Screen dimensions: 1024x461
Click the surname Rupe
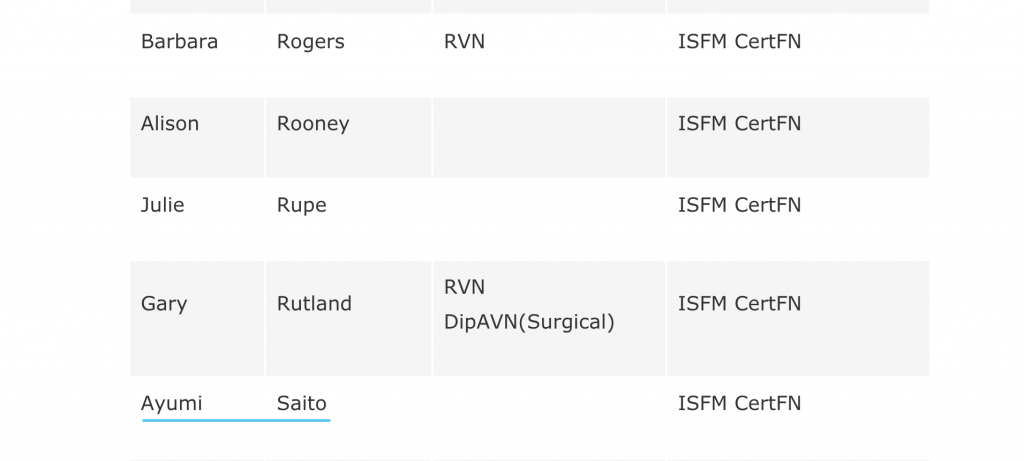pos(302,206)
